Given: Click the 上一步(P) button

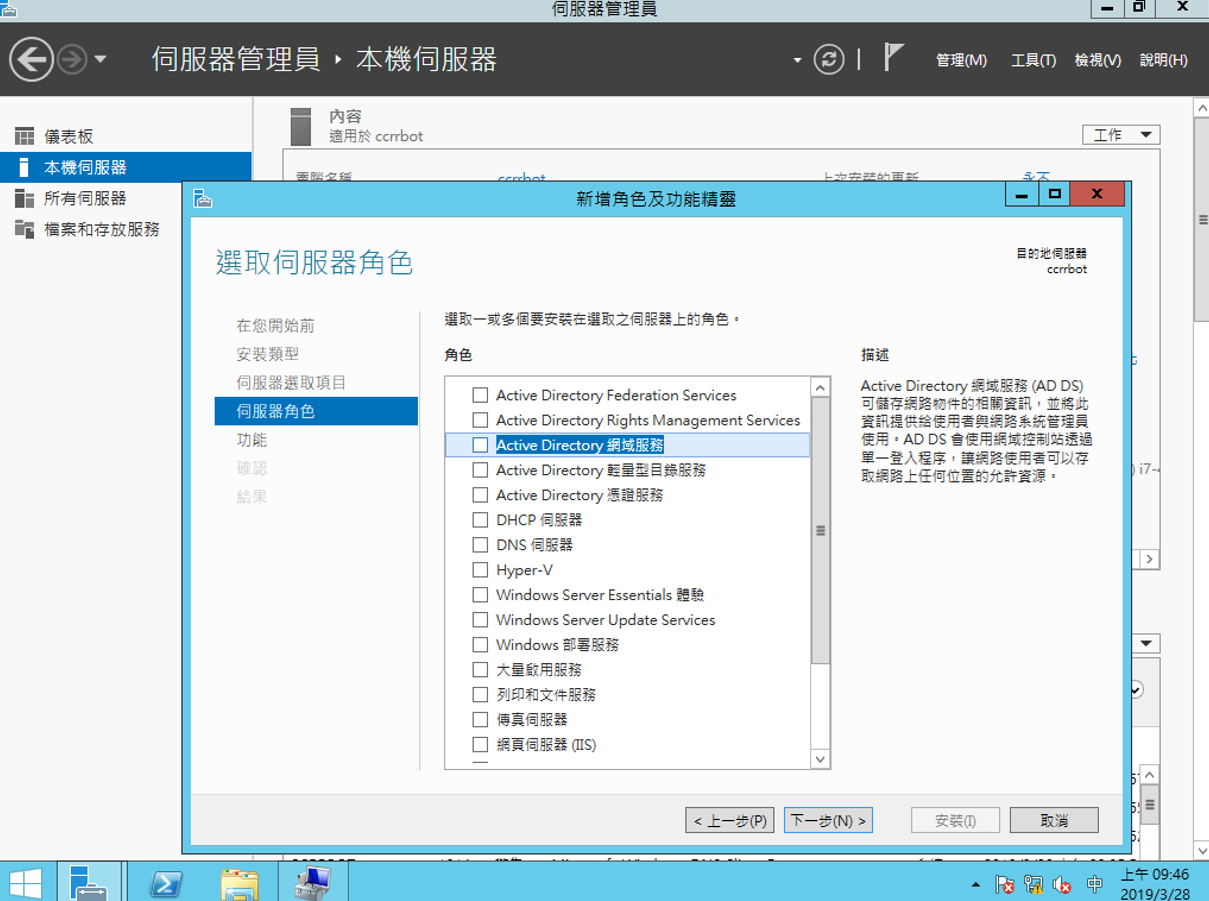Looking at the screenshot, I should tap(729, 821).
